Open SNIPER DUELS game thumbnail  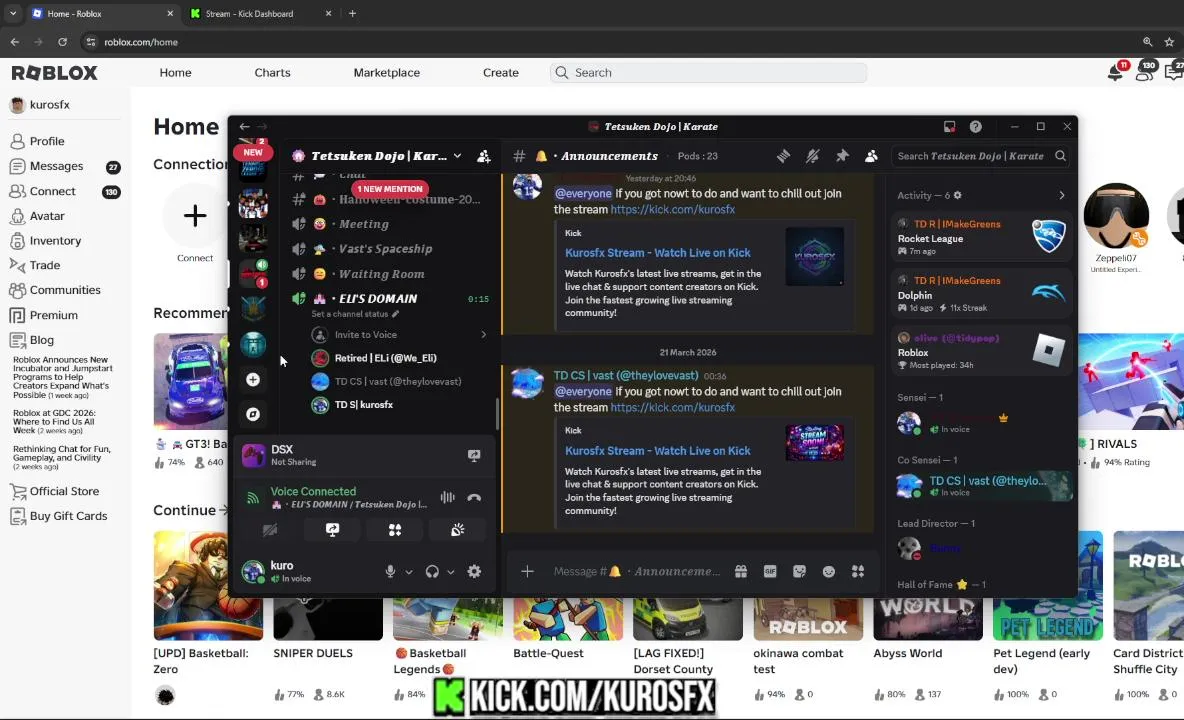pyautogui.click(x=328, y=620)
